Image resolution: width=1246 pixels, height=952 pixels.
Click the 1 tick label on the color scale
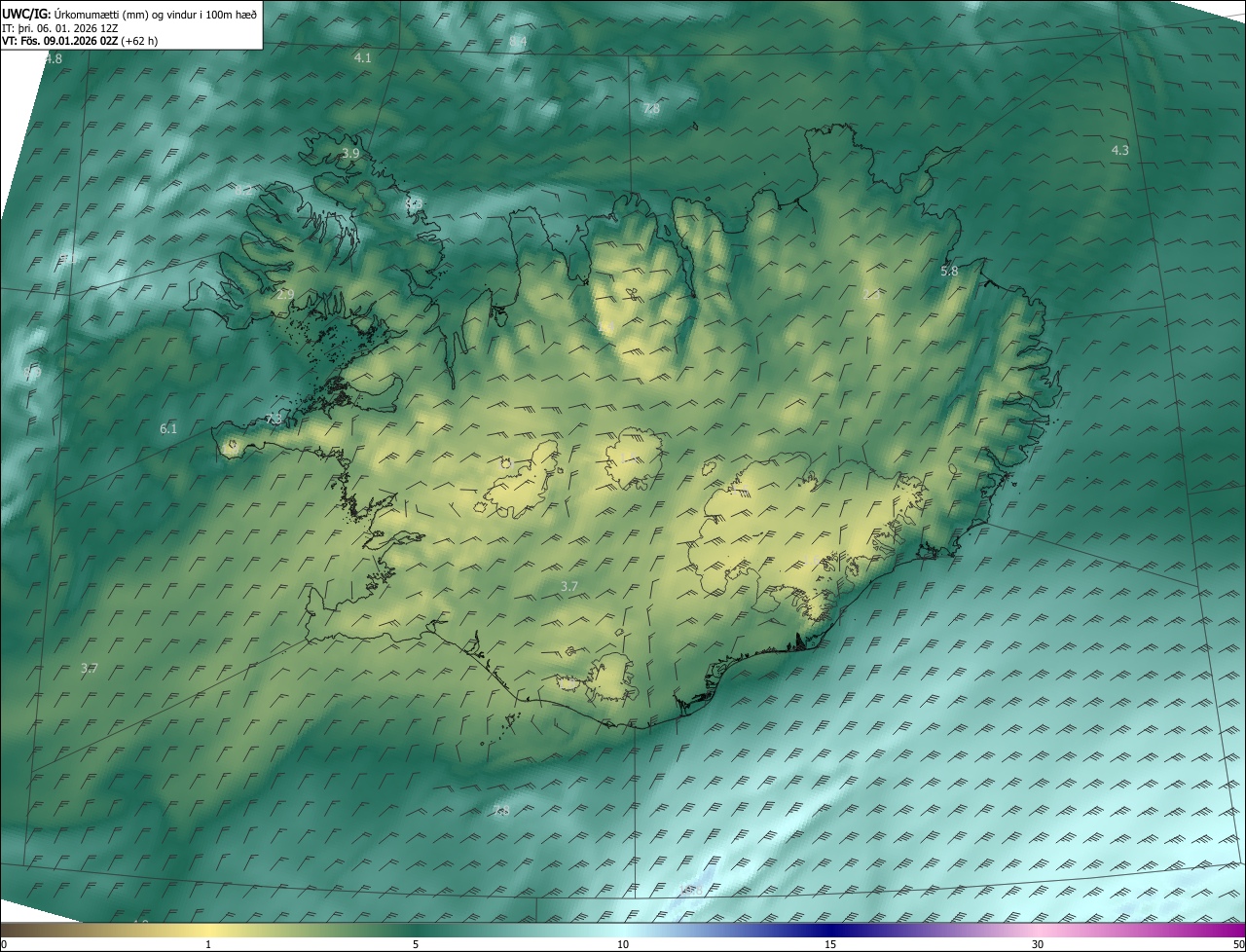click(x=208, y=945)
